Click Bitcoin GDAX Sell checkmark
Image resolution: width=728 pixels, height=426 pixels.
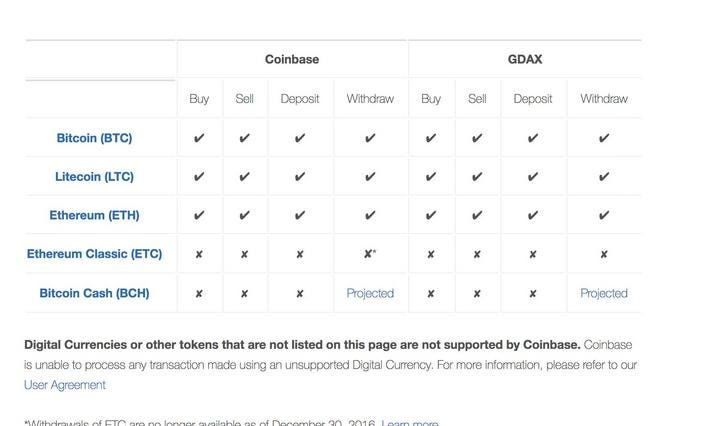477,138
